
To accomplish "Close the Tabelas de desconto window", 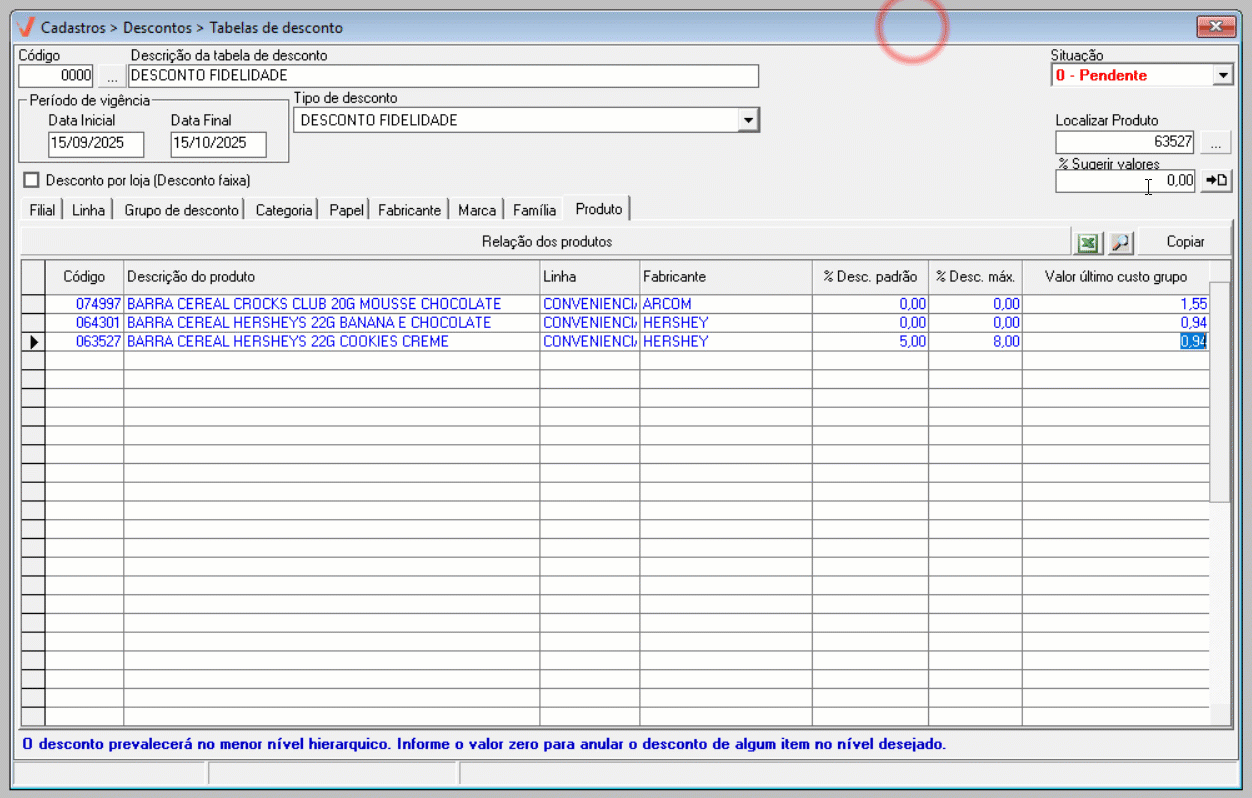I will click(x=1216, y=26).
